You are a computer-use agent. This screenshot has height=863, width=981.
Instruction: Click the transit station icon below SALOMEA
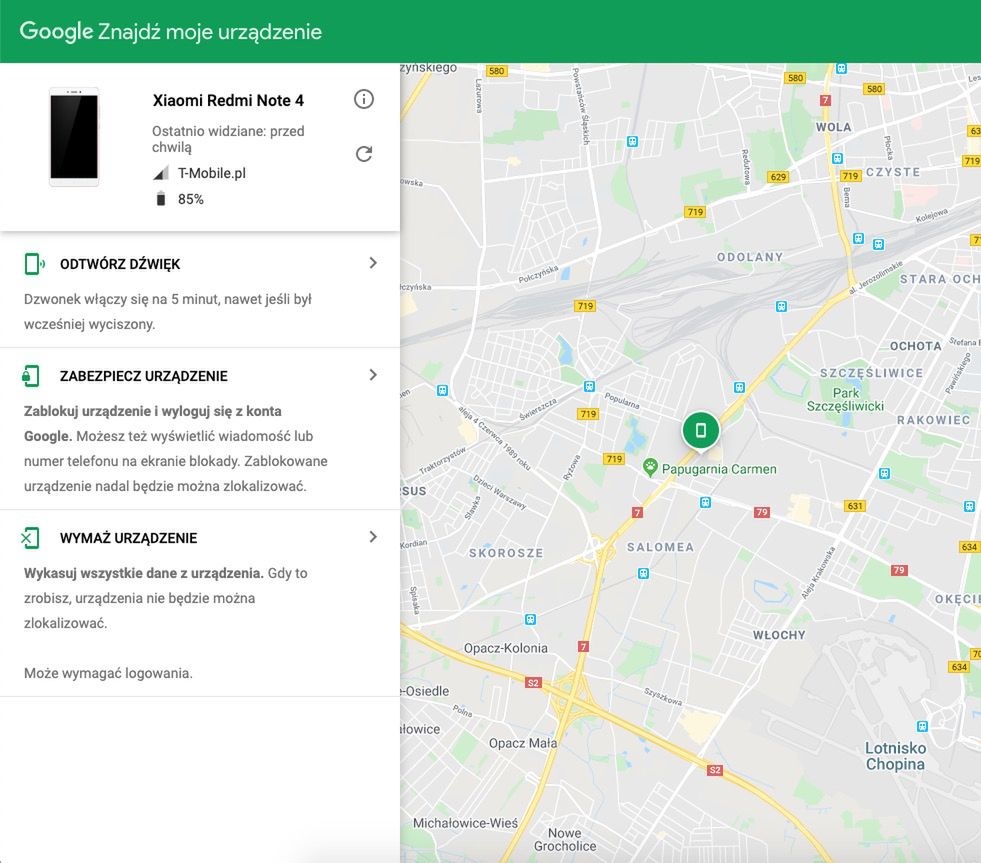tap(643, 573)
